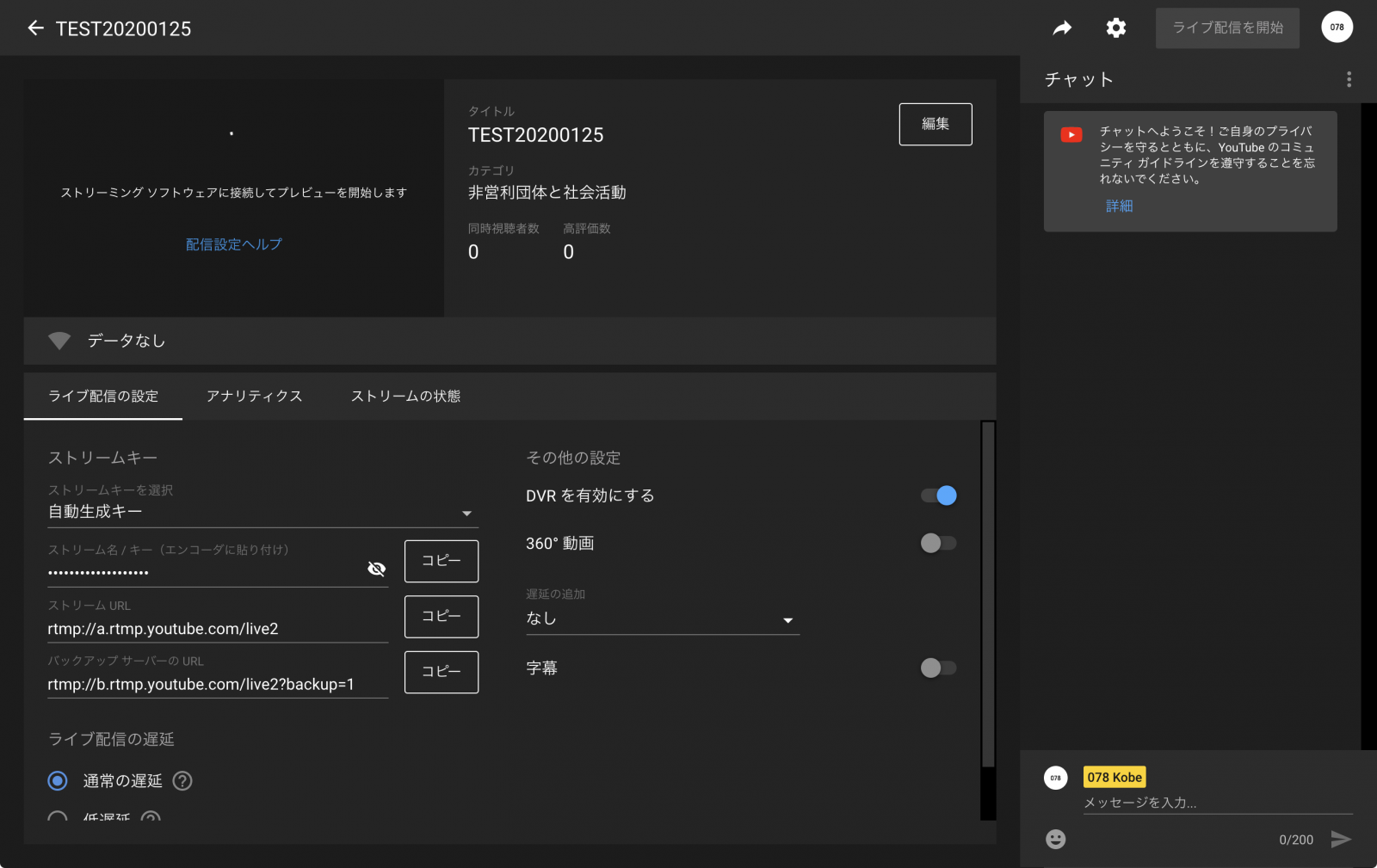Open the settings gear icon

pos(1115,28)
